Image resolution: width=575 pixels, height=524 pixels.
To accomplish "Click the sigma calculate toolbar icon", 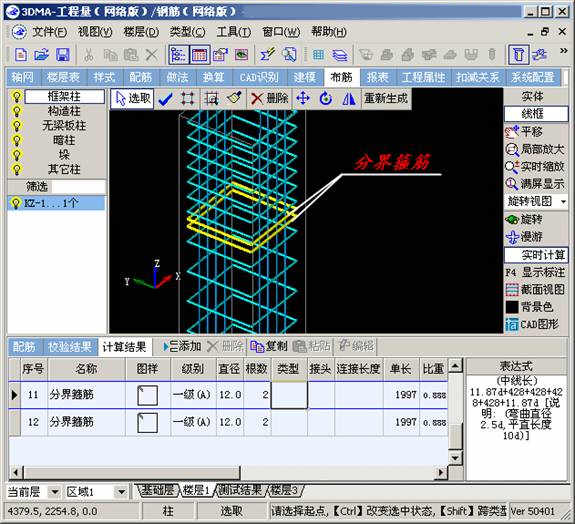I will pyautogui.click(x=267, y=55).
